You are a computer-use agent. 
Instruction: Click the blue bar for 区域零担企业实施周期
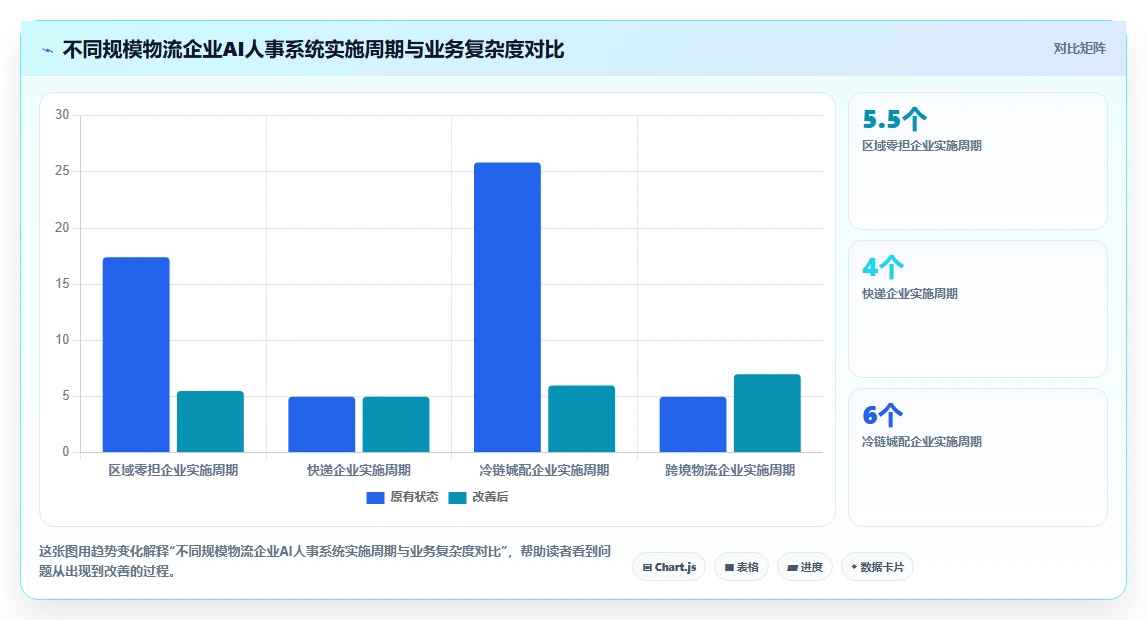136,355
